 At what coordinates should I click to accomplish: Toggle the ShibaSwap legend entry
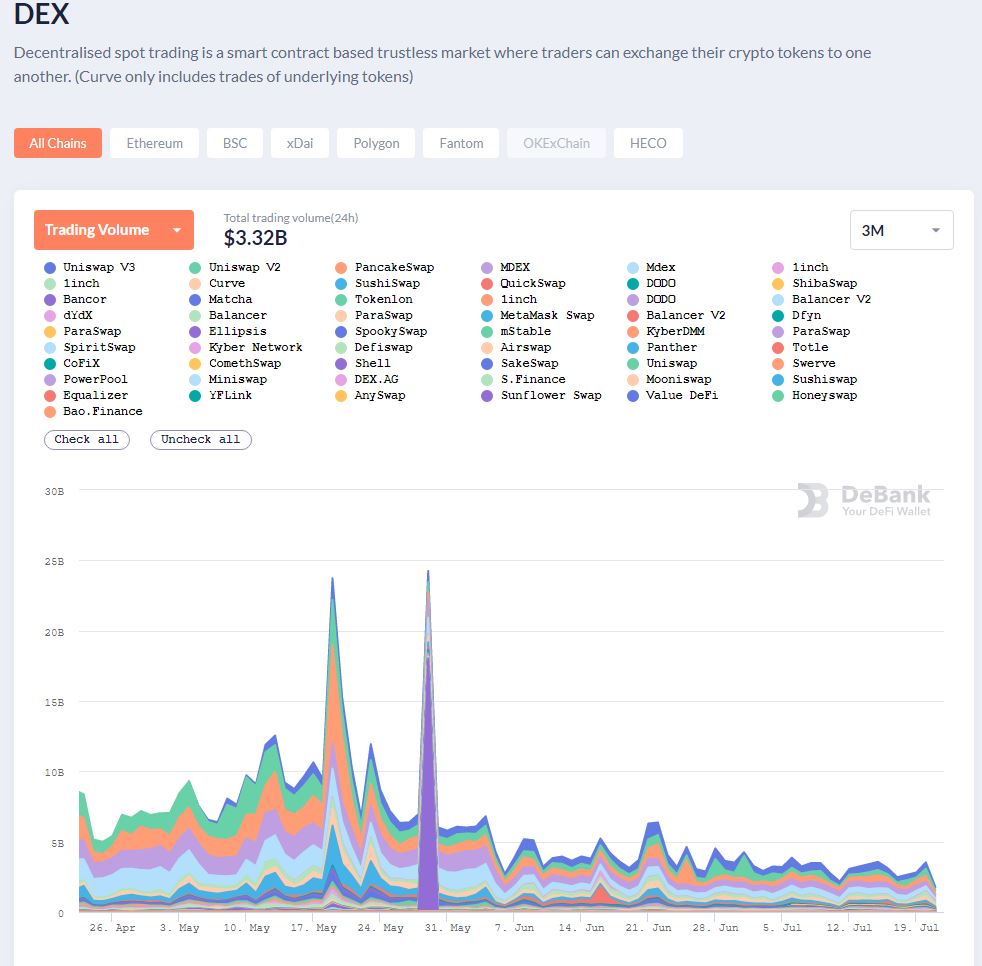click(815, 284)
